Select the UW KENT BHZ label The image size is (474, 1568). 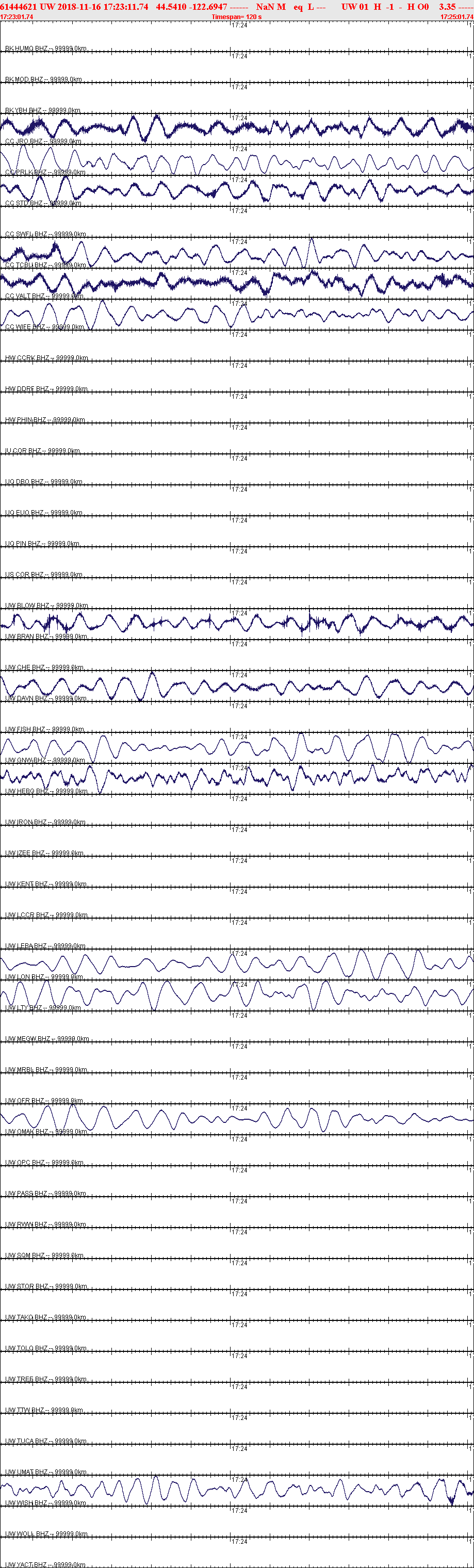coord(45,885)
